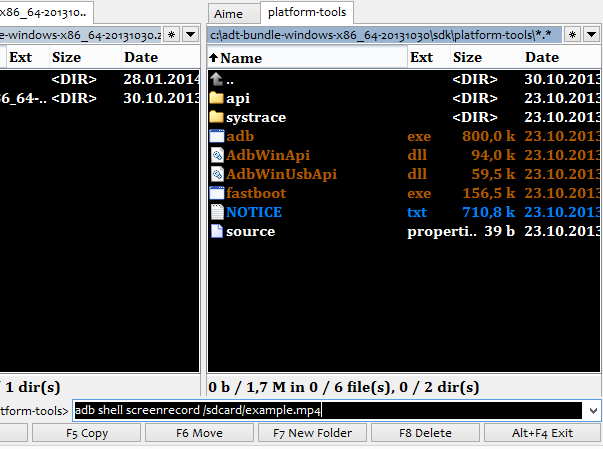Click the F8 Delete button
603x449 pixels.
pyautogui.click(x=425, y=433)
